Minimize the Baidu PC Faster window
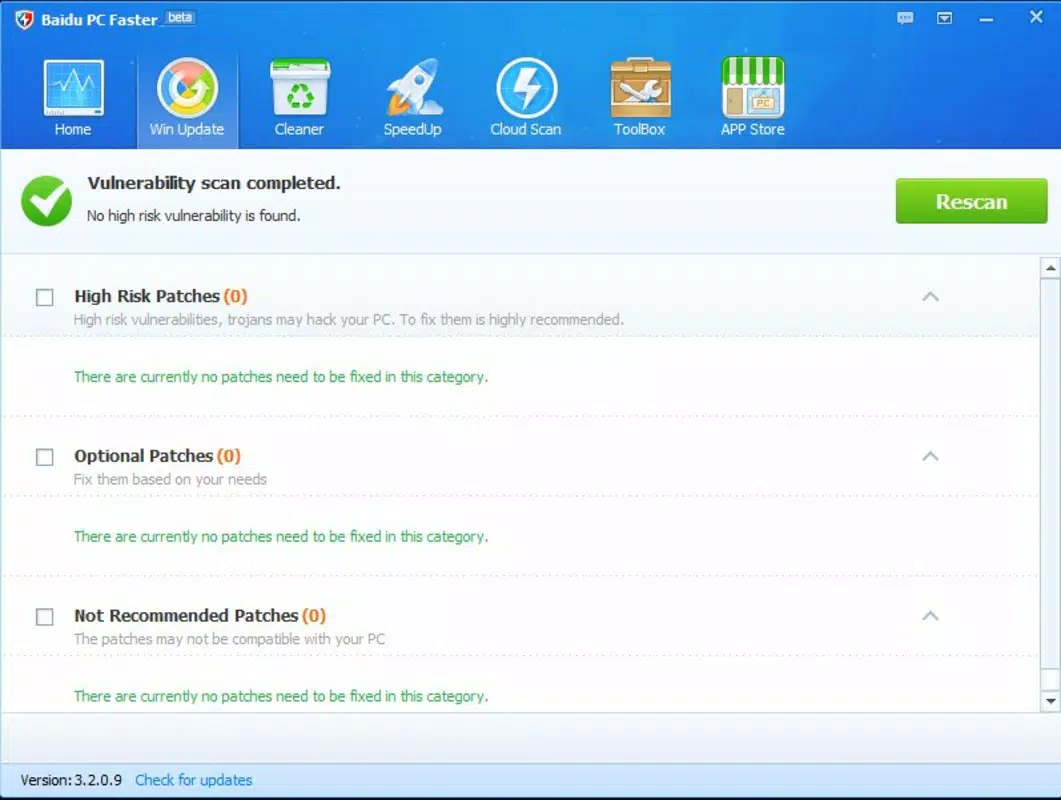This screenshot has width=1061, height=800. [x=987, y=20]
